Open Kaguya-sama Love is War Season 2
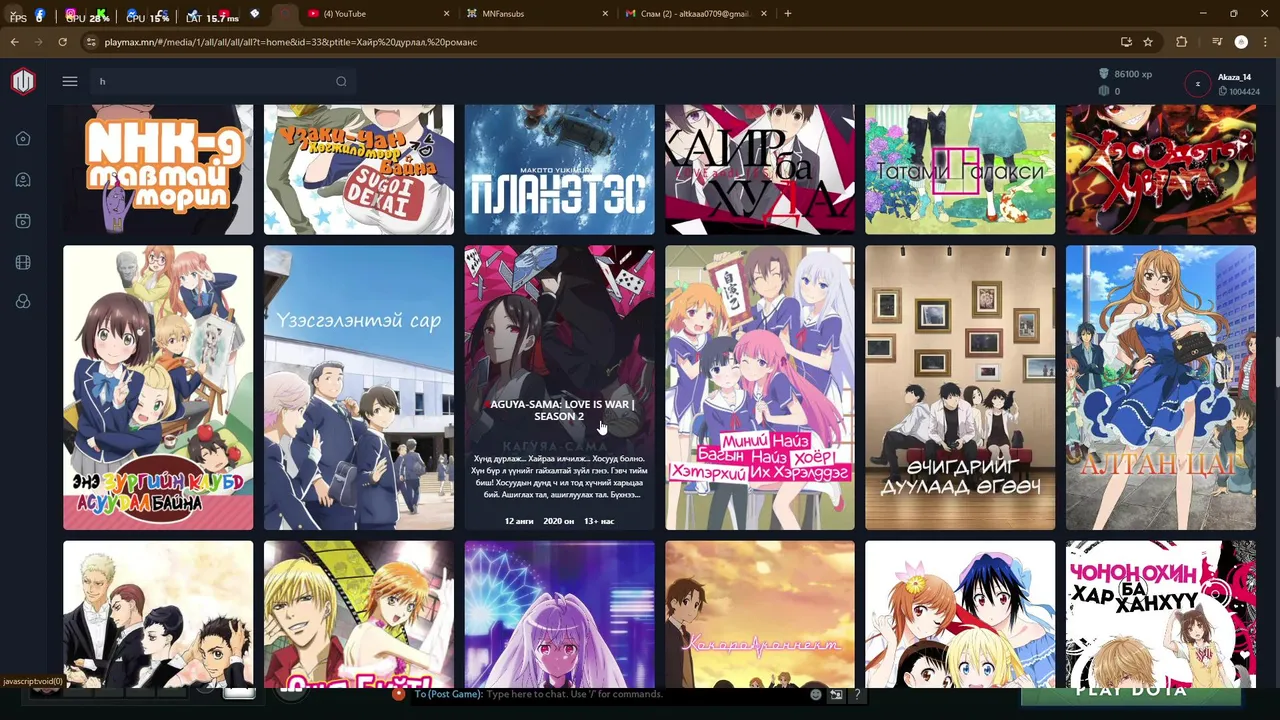1280x720 pixels. point(560,388)
